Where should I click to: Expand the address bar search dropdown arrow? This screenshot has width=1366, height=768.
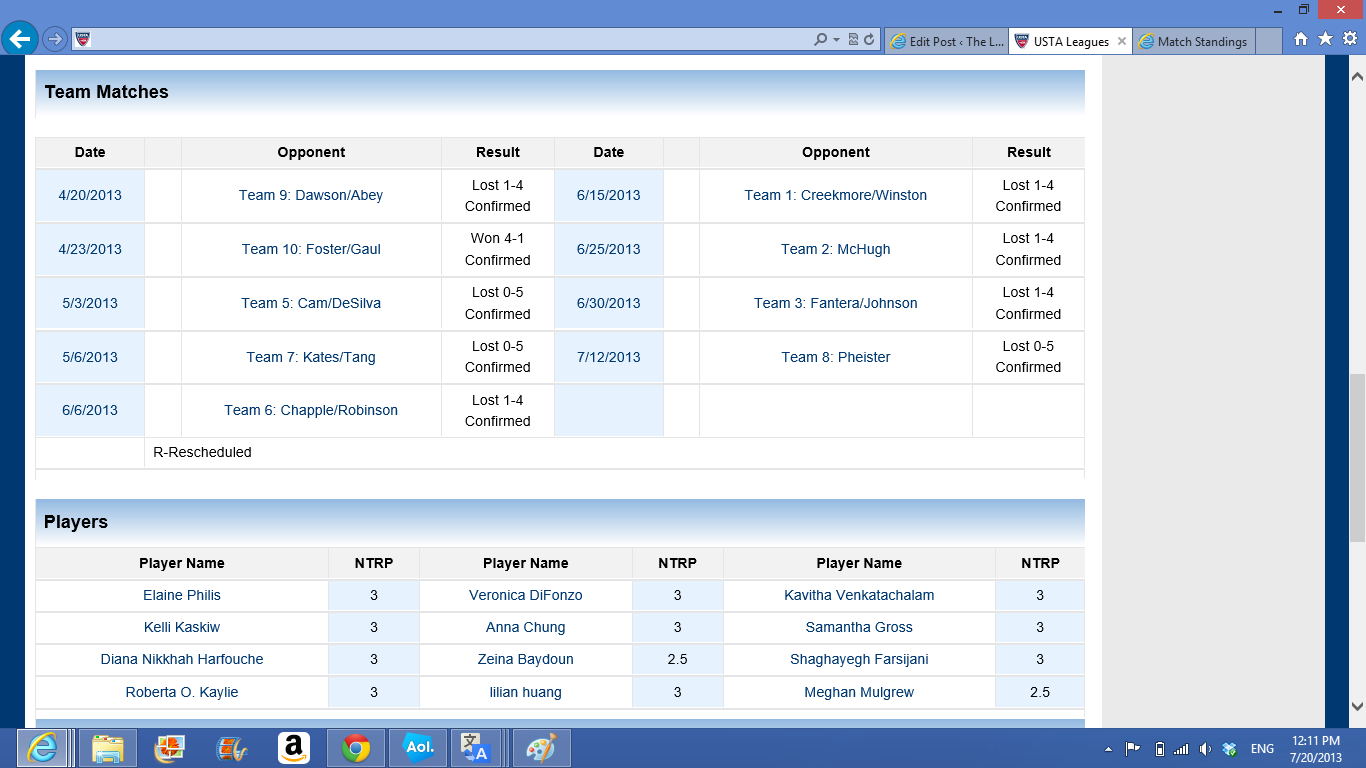point(836,40)
